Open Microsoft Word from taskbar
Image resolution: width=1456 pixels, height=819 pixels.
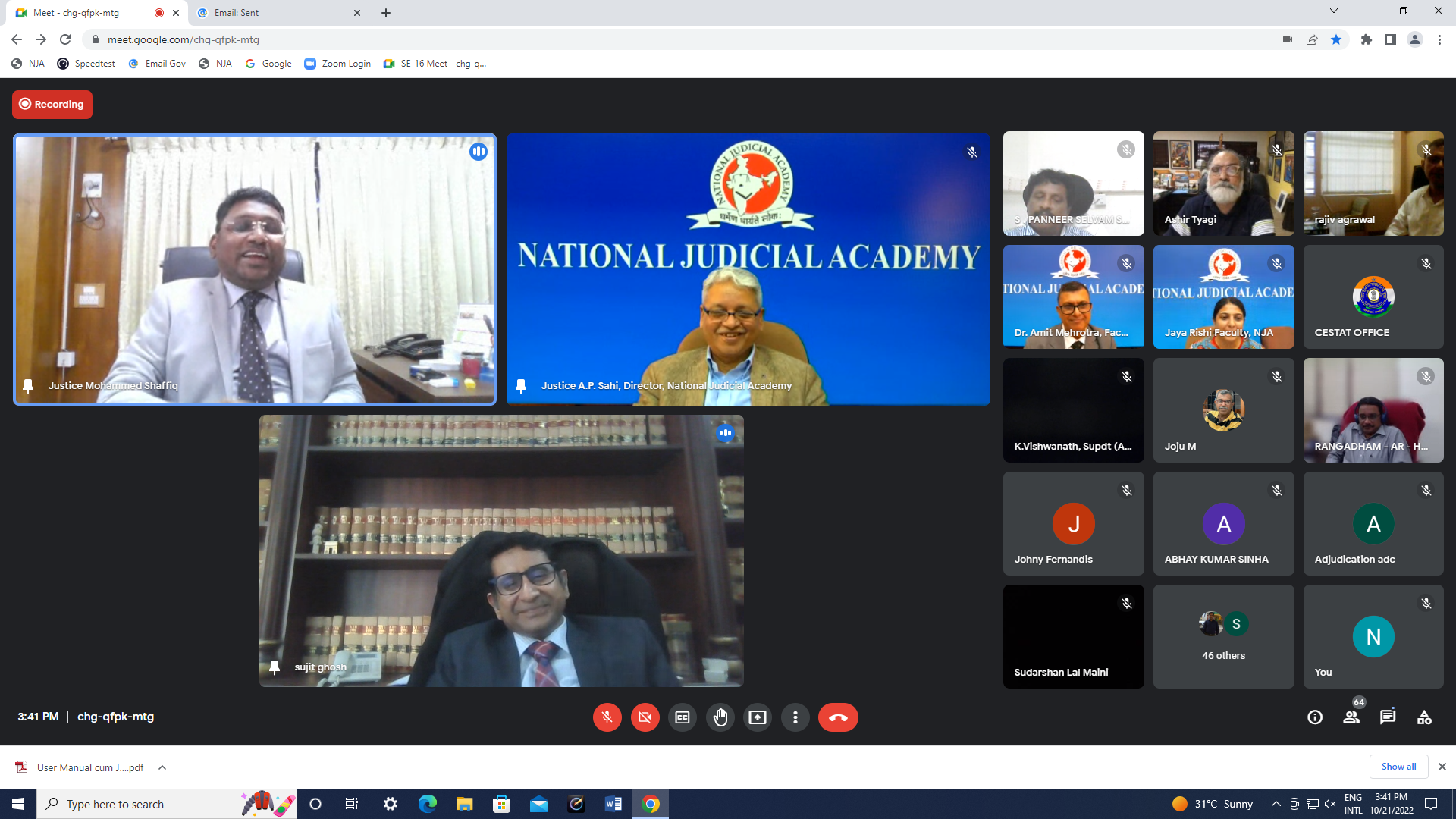coord(613,804)
